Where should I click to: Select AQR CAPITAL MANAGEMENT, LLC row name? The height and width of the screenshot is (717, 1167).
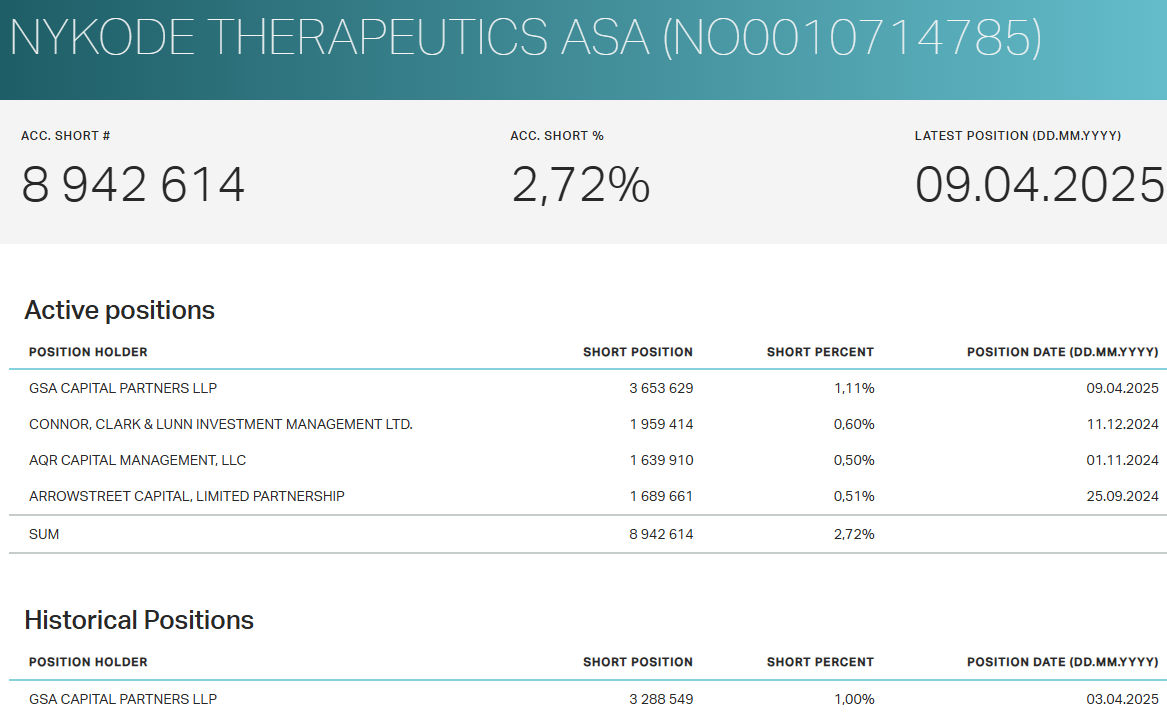pos(137,460)
